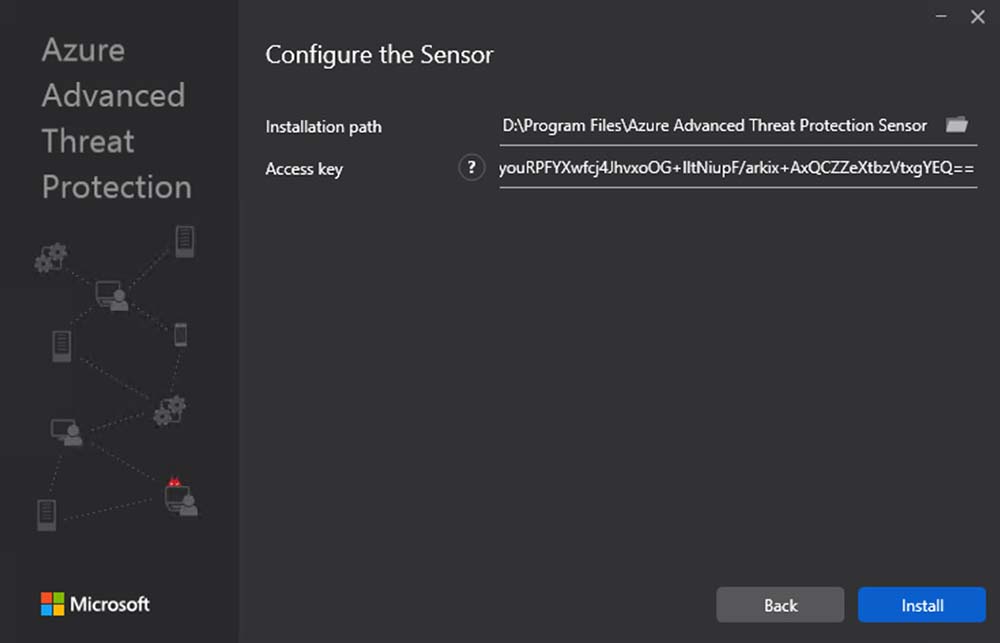Click the Azure Advanced Threat Protection title

[116, 118]
